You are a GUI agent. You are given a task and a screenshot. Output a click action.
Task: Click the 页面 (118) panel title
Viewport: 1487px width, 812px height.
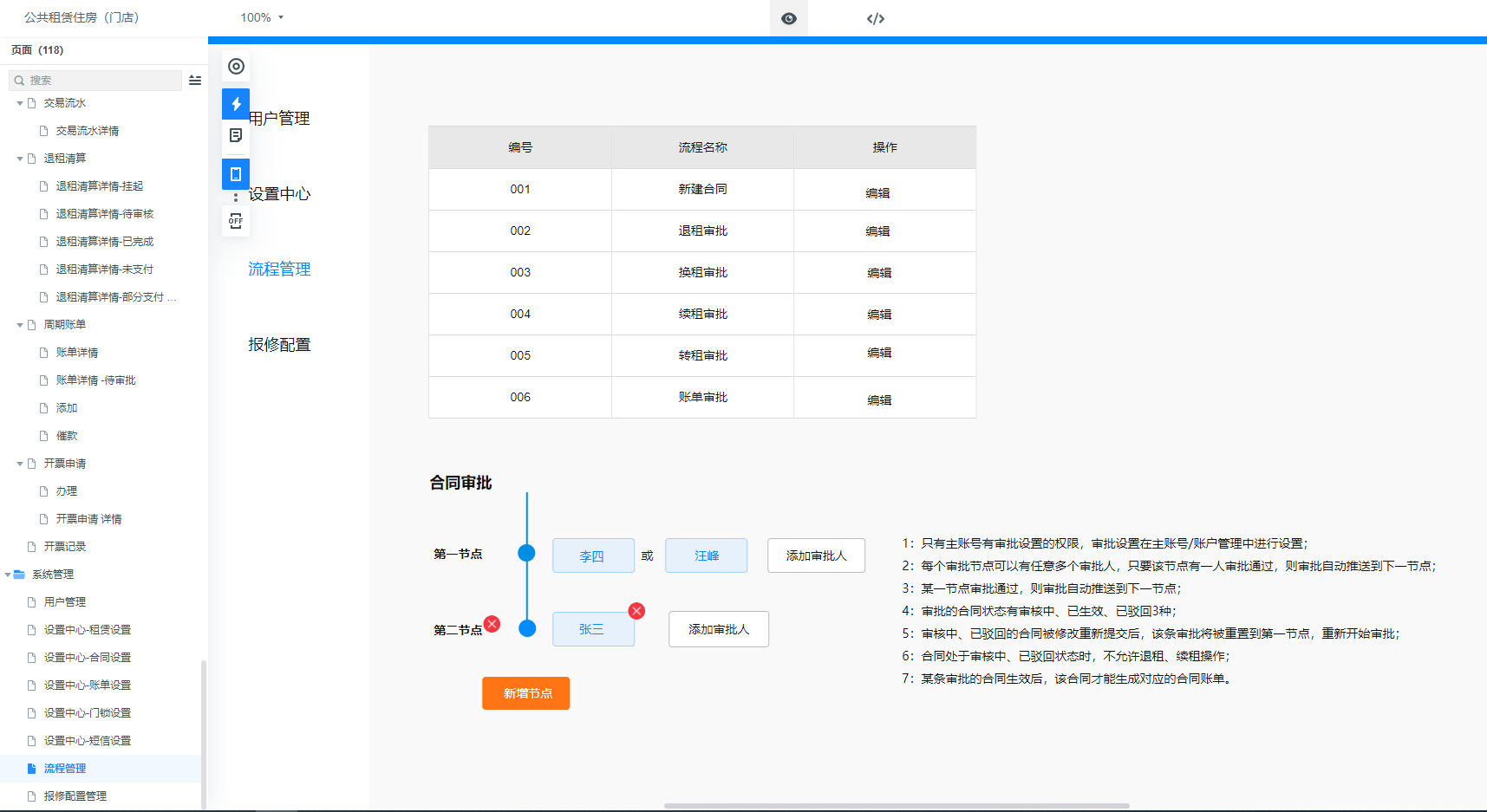click(37, 50)
